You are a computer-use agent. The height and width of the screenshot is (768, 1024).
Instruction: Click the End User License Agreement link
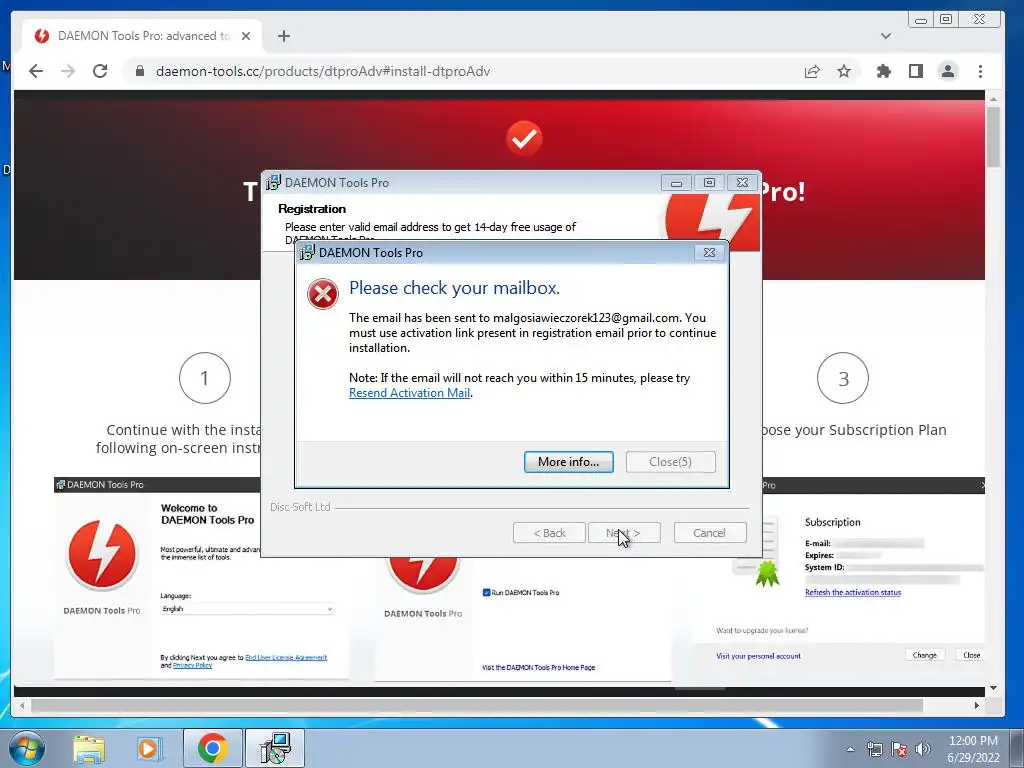pyautogui.click(x=286, y=657)
